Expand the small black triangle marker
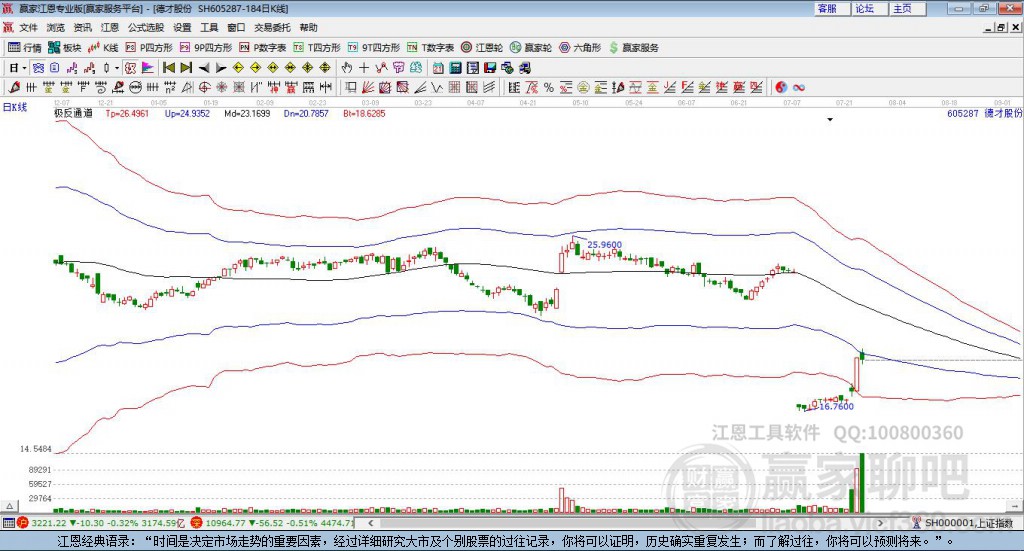 tap(830, 119)
